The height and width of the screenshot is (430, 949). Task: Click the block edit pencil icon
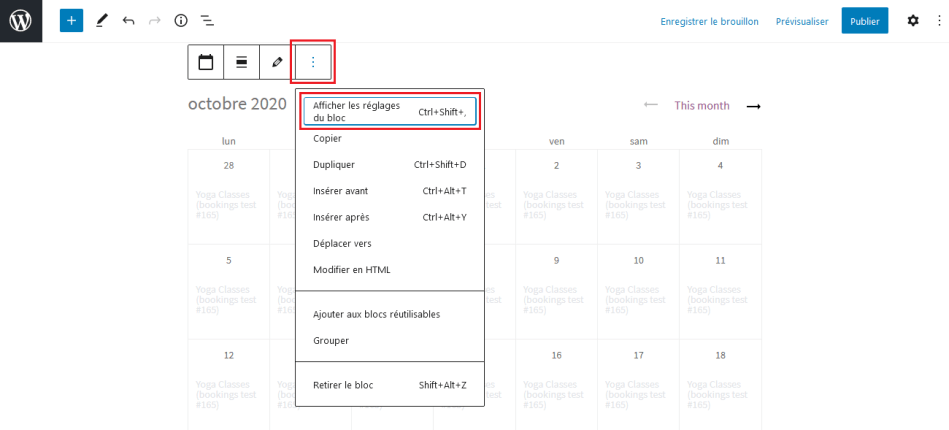(277, 62)
